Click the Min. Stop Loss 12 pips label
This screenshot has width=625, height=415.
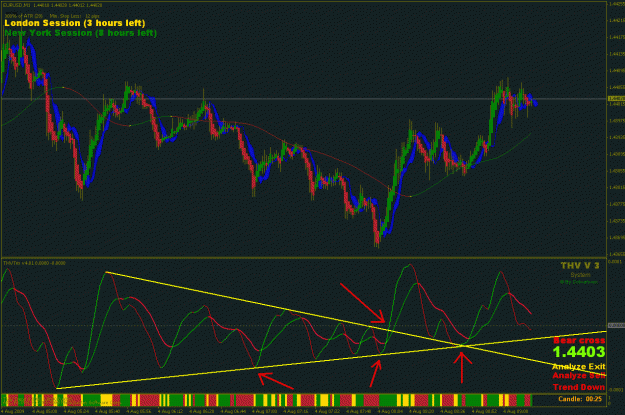click(x=75, y=16)
